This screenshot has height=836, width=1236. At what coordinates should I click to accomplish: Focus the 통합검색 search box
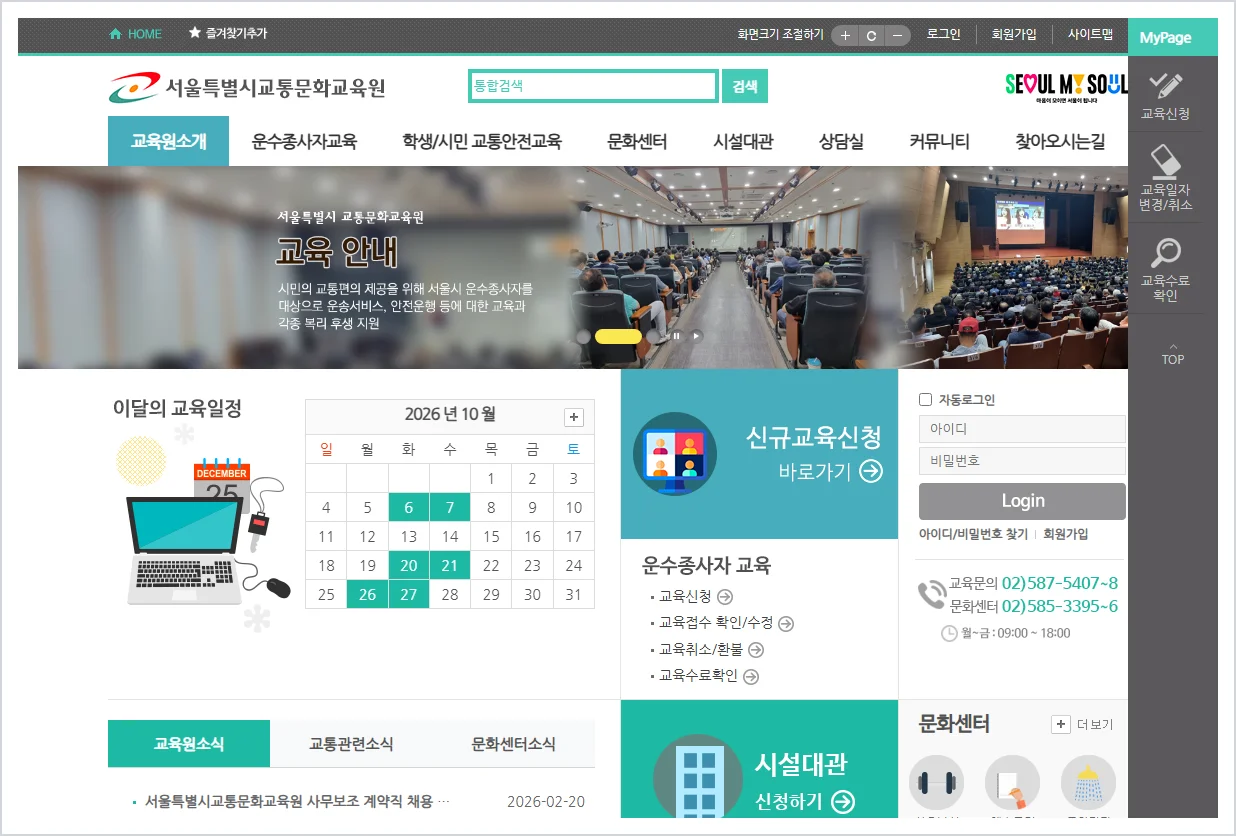point(593,86)
